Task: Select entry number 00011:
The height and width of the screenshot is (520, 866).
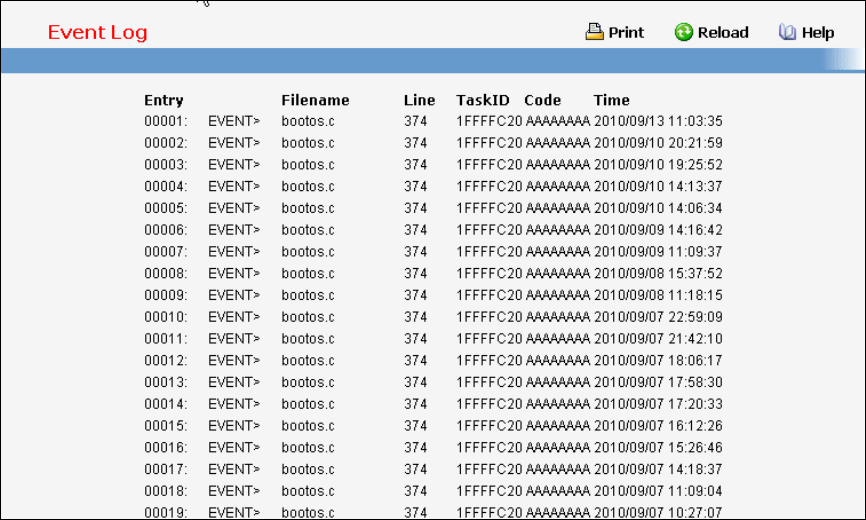Action: (x=166, y=338)
